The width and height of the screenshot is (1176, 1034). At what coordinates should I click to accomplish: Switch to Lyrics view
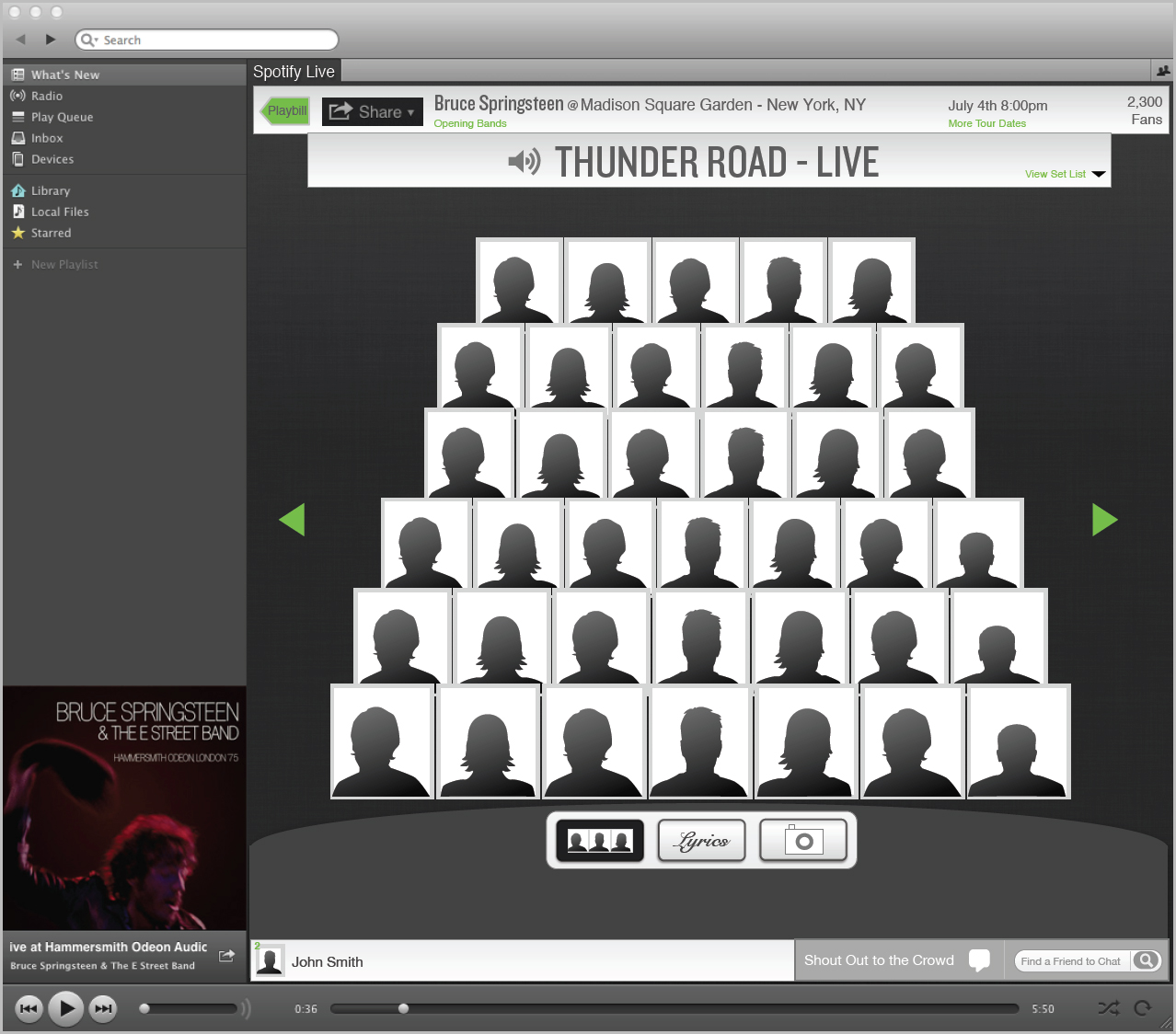coord(702,841)
